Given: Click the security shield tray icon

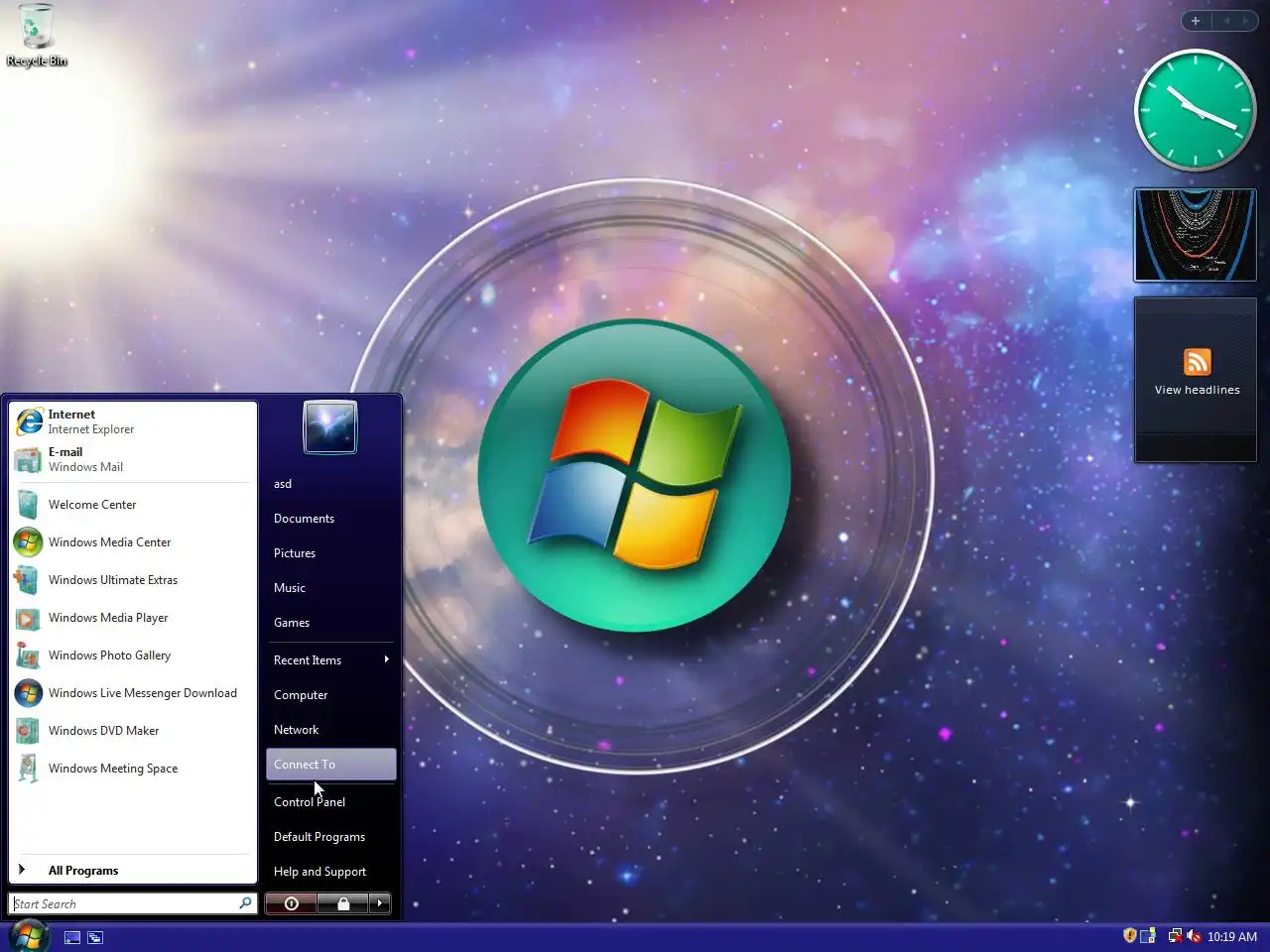Looking at the screenshot, I should pos(1129,936).
